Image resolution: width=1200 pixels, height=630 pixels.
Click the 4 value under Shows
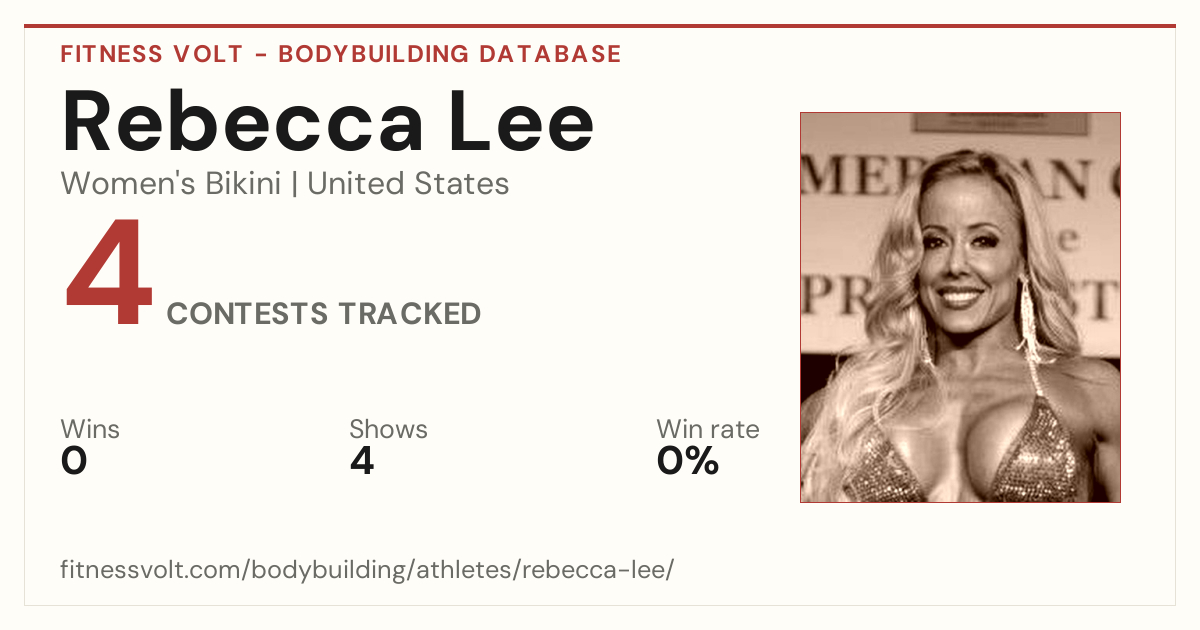[x=362, y=461]
